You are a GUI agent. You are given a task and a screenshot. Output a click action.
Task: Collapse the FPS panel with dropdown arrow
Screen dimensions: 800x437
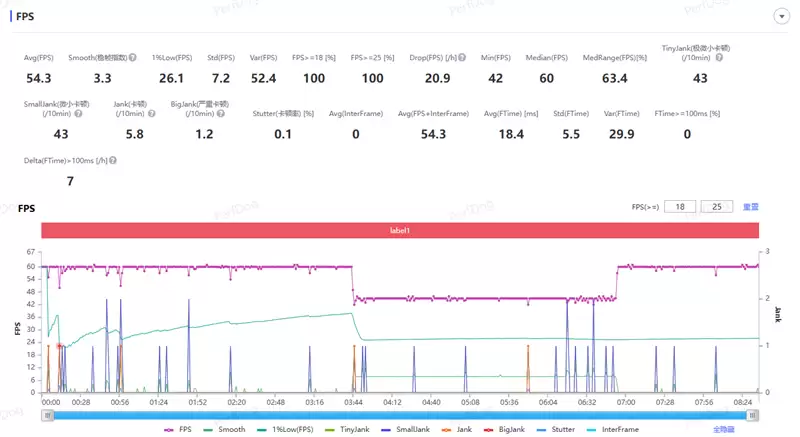coord(781,17)
